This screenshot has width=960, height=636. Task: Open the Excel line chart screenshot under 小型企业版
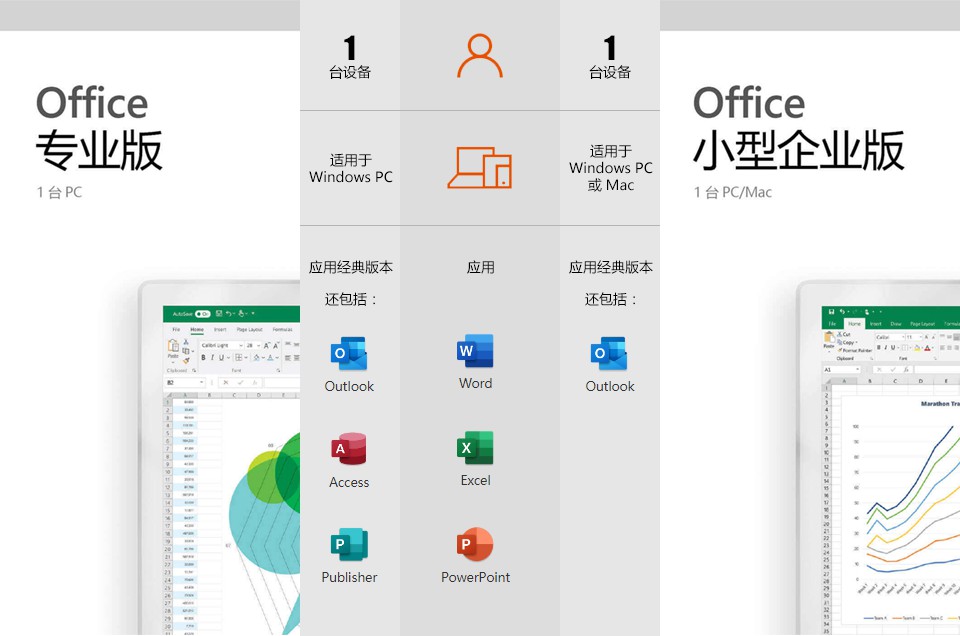tap(879, 458)
